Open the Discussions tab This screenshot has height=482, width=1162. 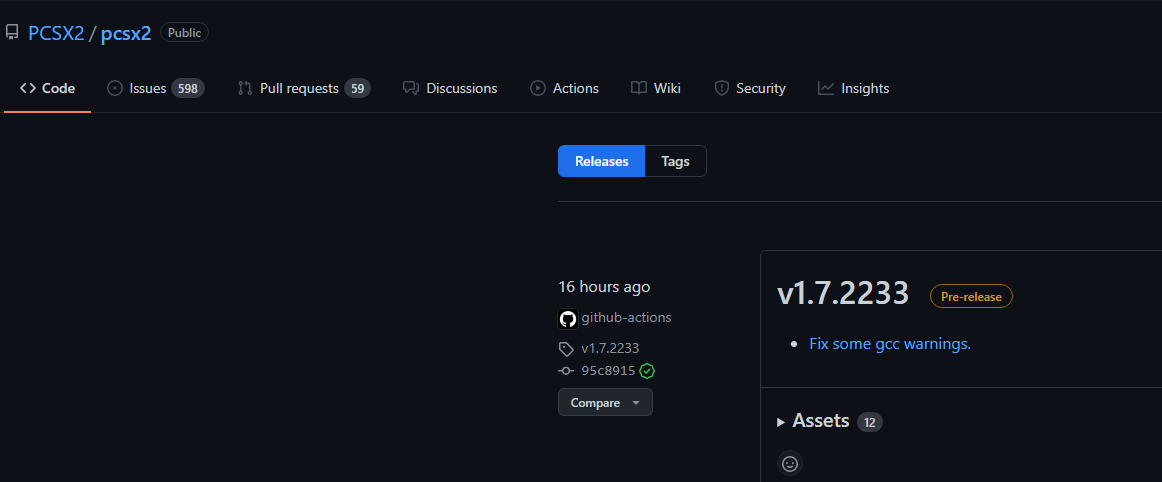coord(450,88)
